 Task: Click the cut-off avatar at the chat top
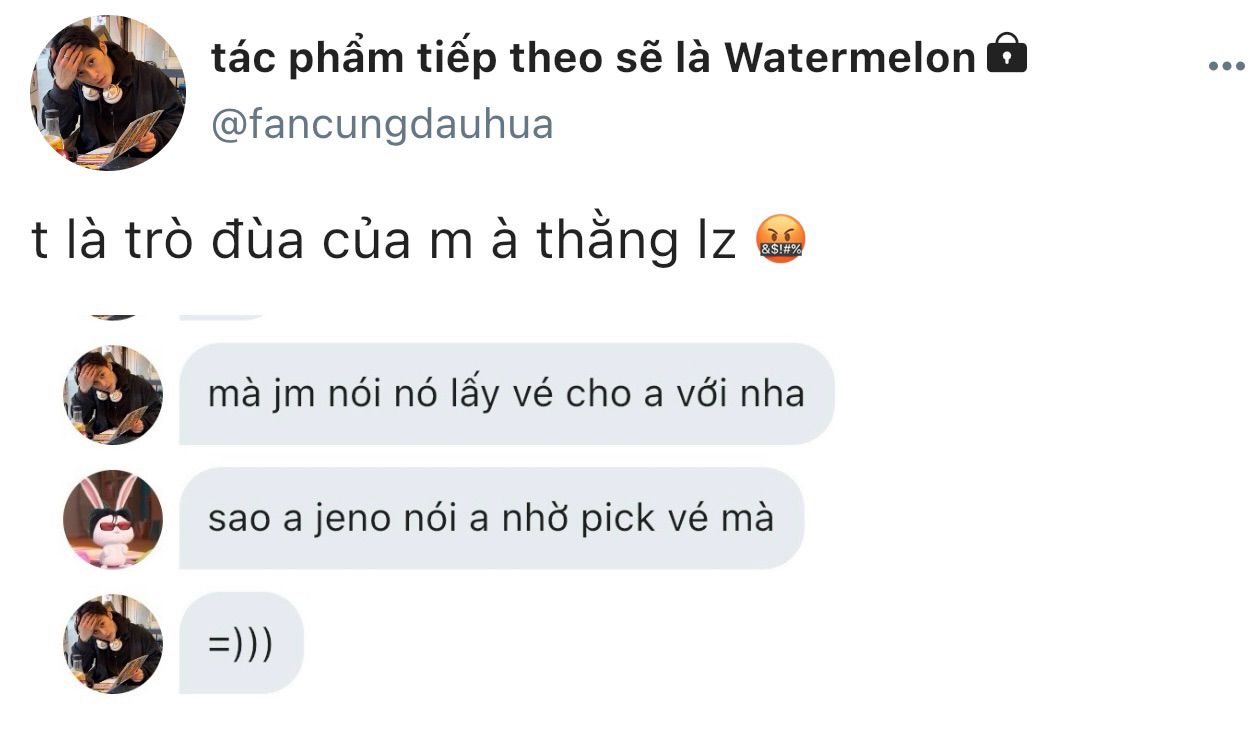113,316
